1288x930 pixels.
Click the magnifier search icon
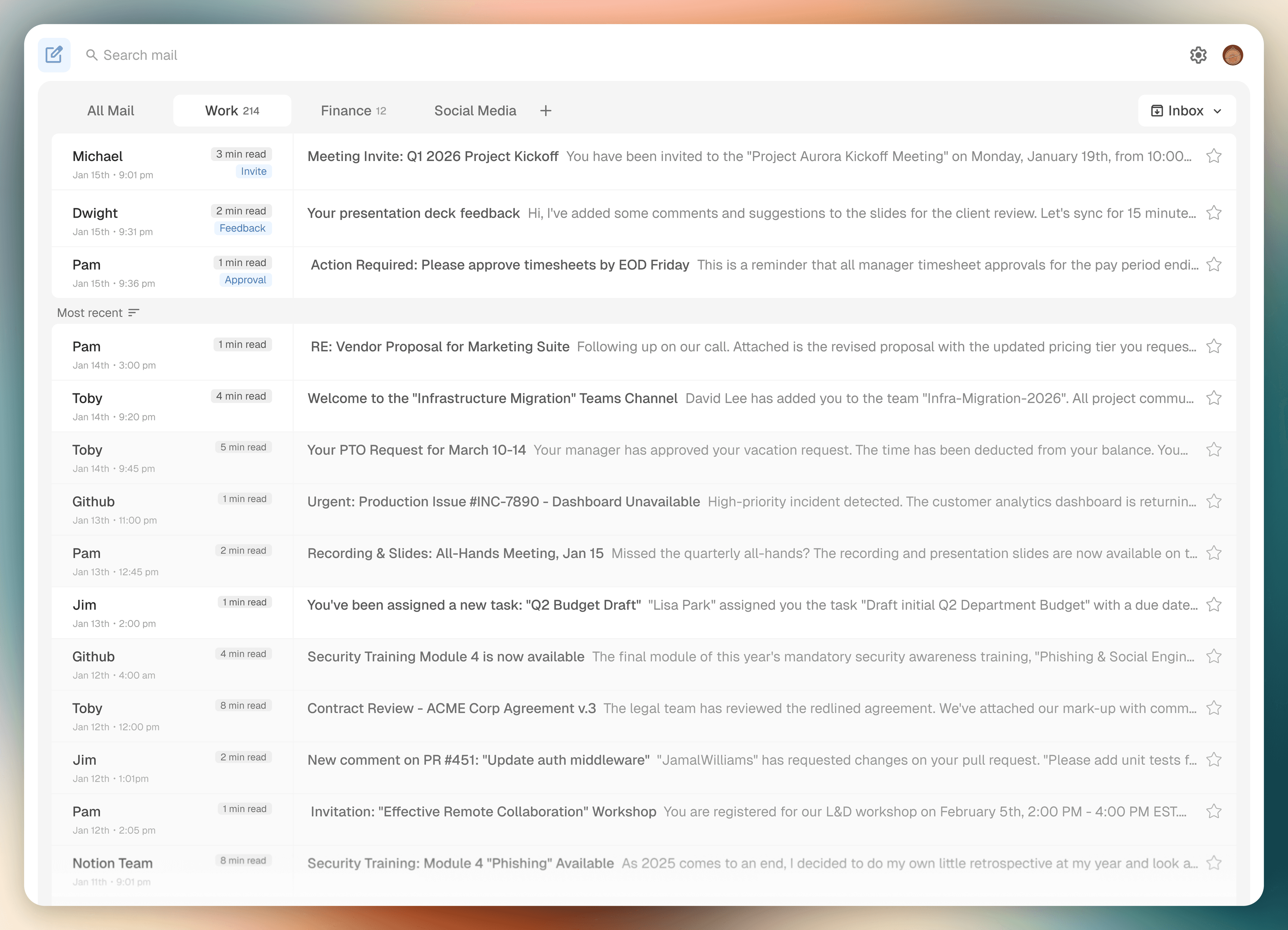92,55
